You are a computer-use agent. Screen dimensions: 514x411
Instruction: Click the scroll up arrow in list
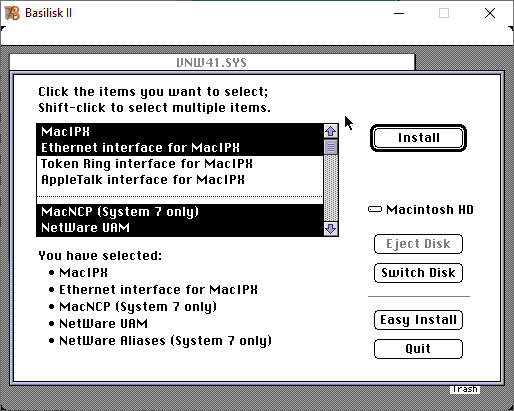click(x=331, y=131)
